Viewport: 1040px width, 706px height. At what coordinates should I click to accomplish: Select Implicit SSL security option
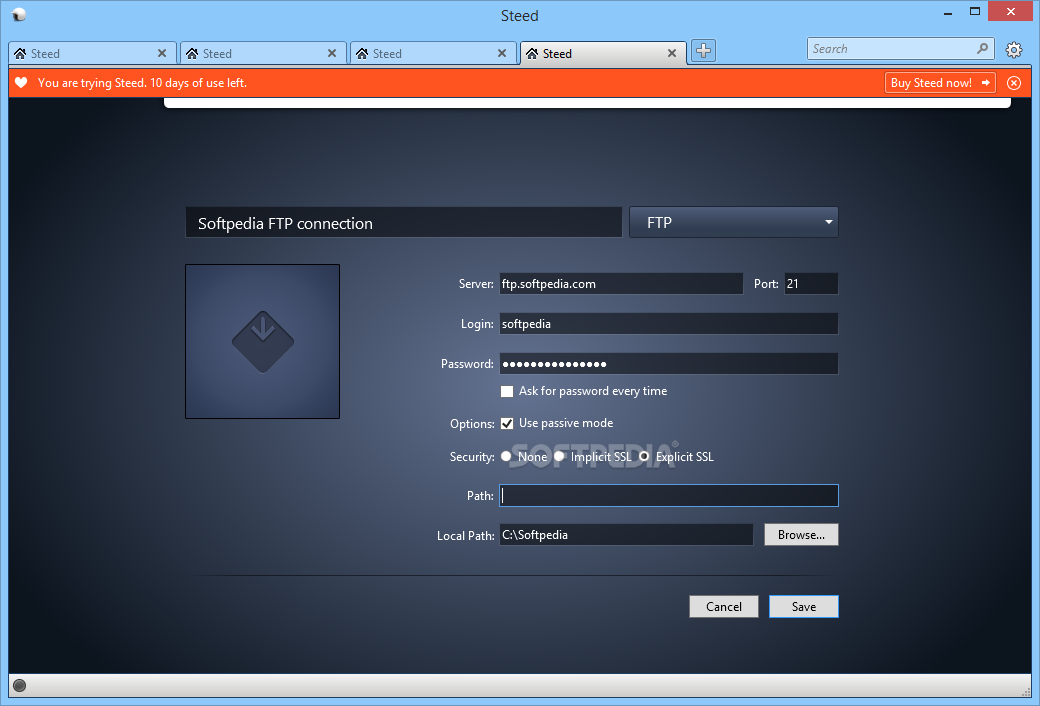[x=559, y=457]
